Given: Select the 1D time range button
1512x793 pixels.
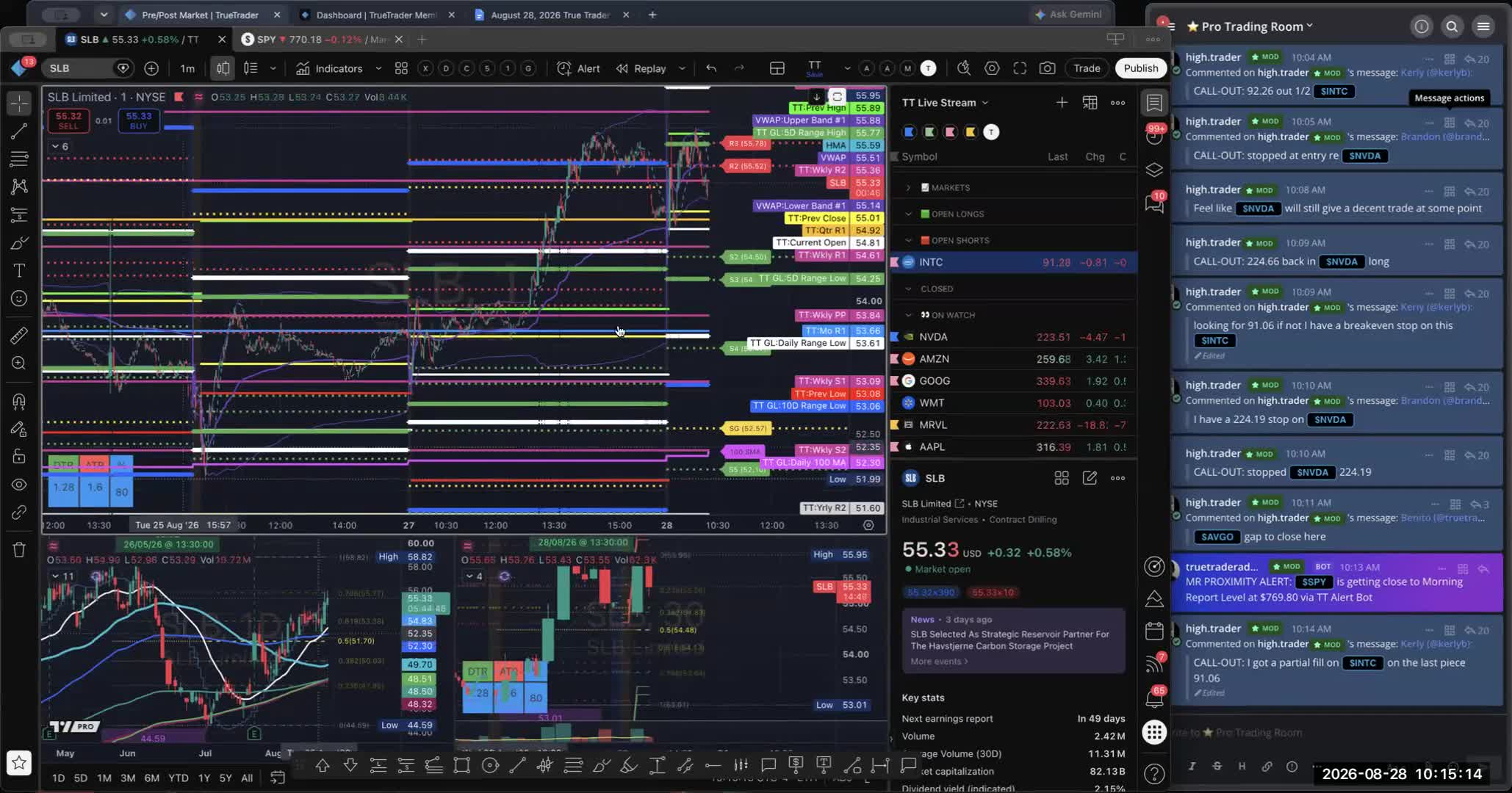Looking at the screenshot, I should pos(58,778).
